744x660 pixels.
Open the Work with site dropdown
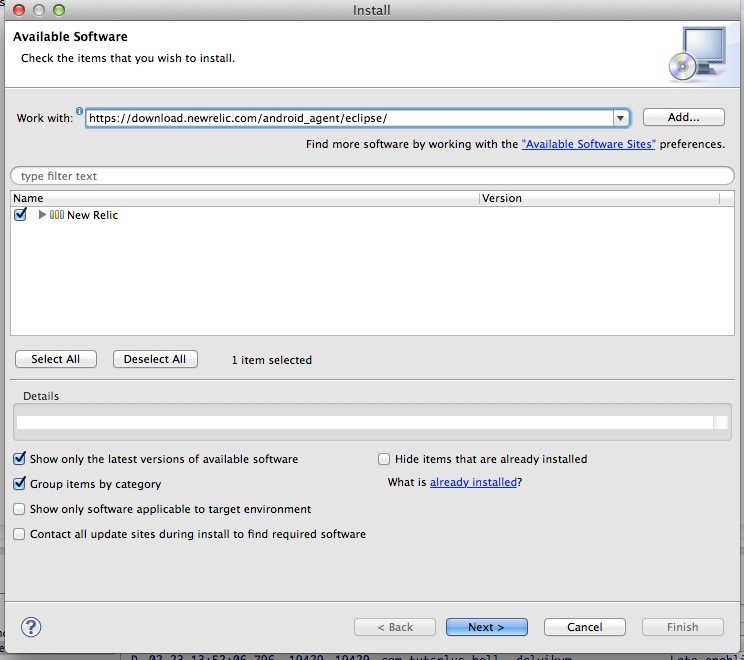(620, 118)
